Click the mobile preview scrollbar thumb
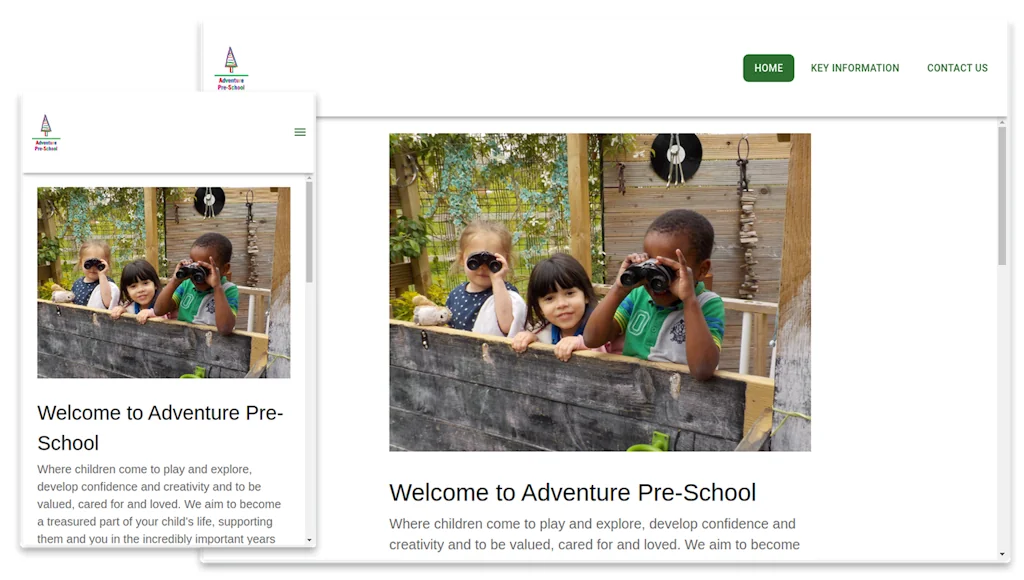Image resolution: width=1024 pixels, height=580 pixels. click(x=309, y=232)
